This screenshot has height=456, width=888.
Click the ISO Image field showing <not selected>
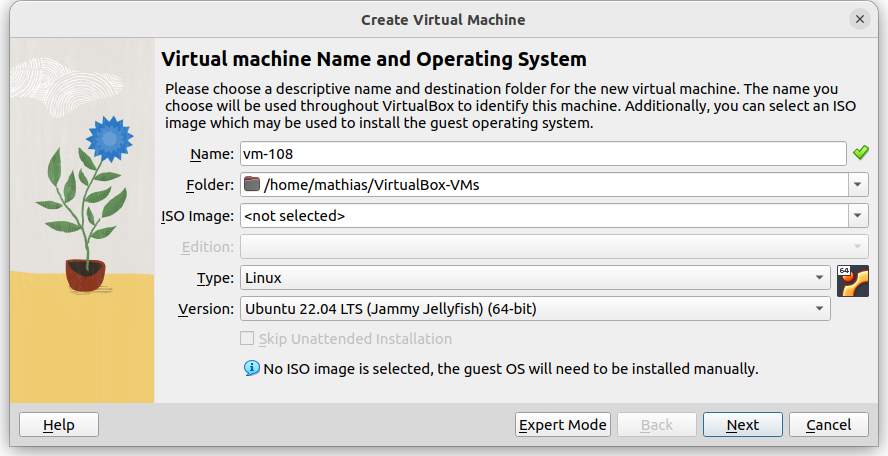coord(542,216)
